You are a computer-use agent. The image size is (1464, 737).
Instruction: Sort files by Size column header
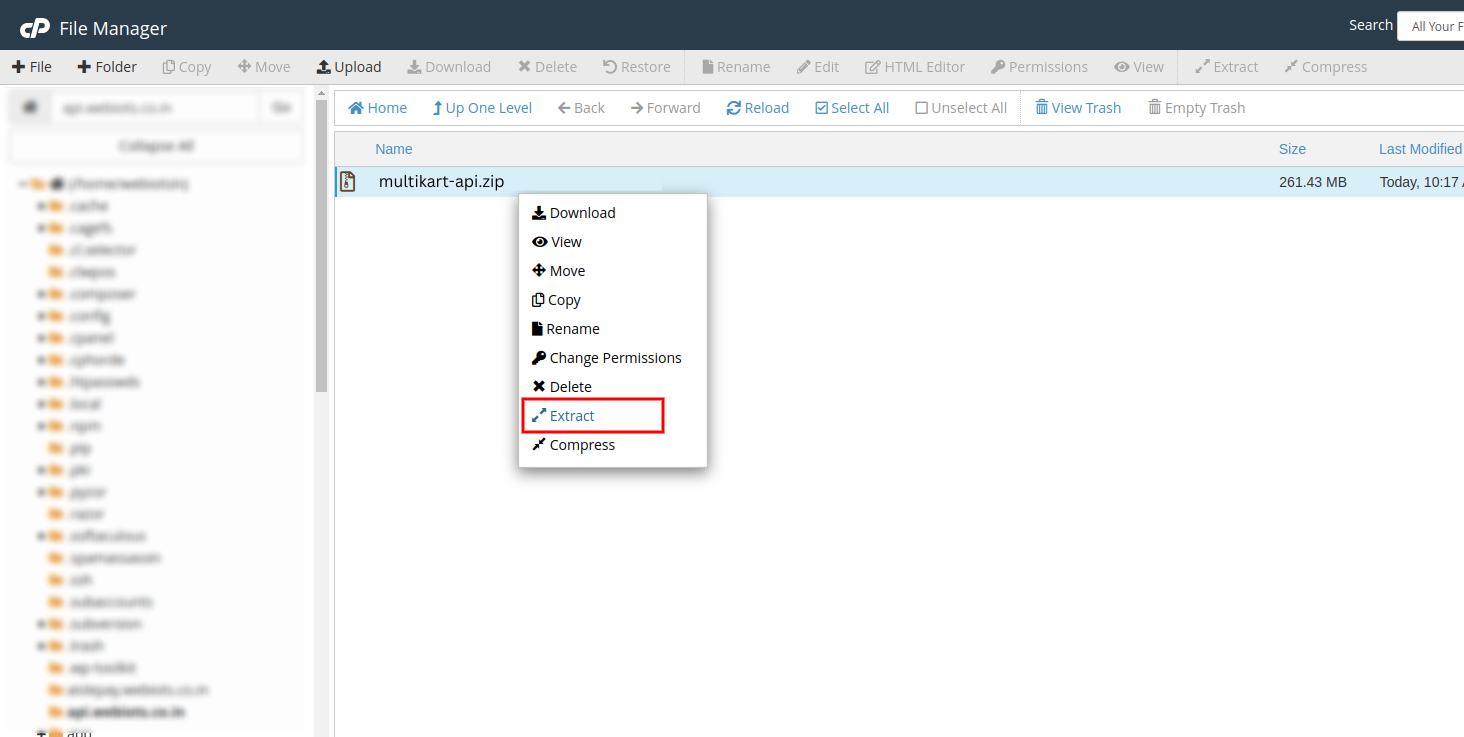point(1292,149)
